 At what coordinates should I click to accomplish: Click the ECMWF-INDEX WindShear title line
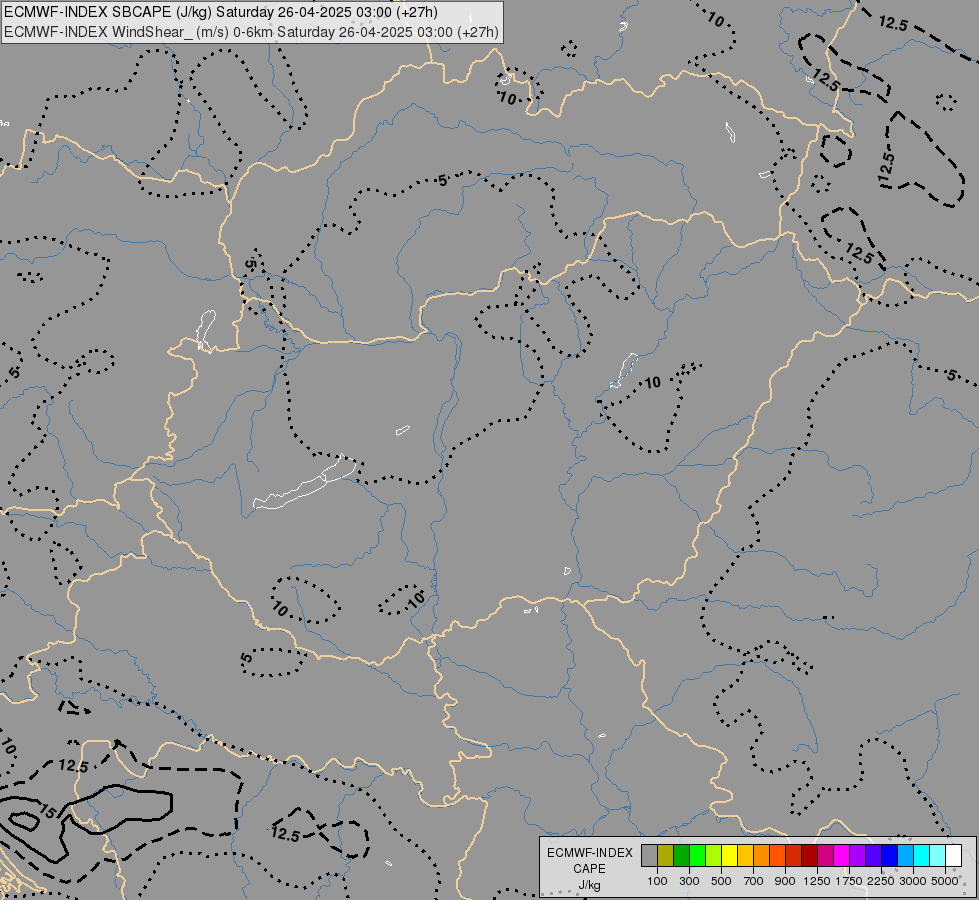252,32
